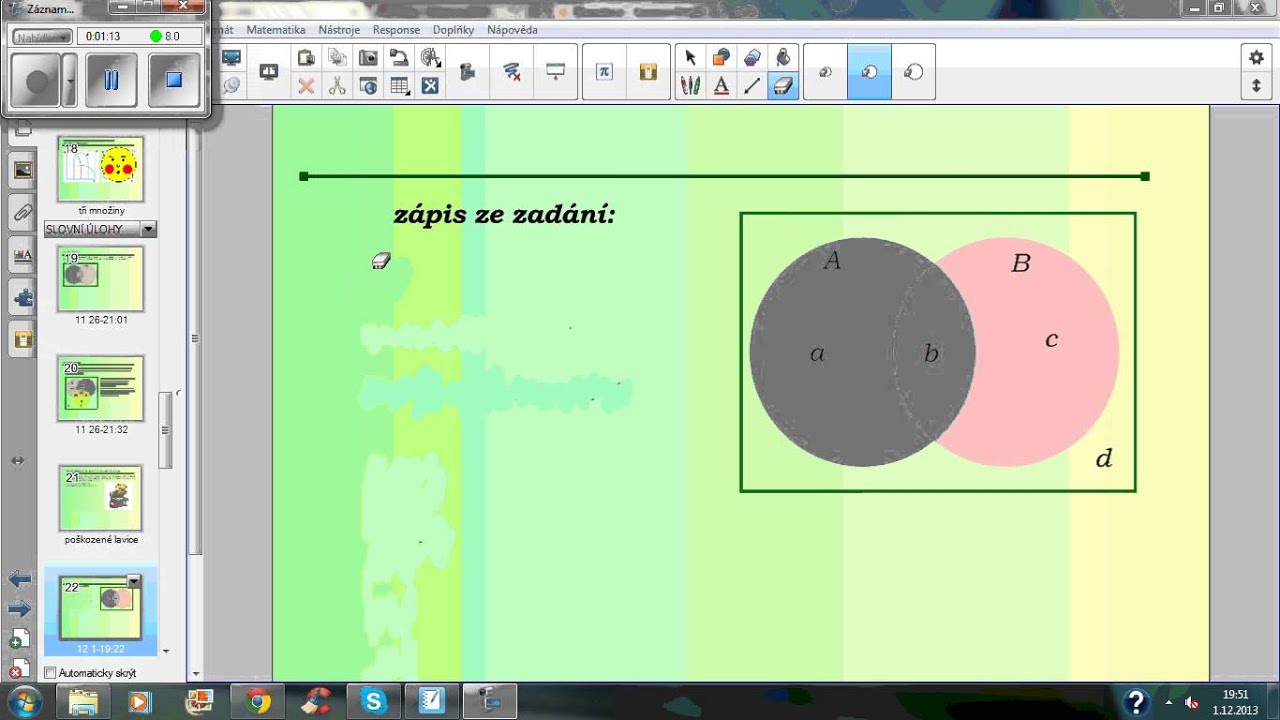Screen dimensions: 1280x720
Task: Expand the SLOVNÍ ÚLOHY group dropdown
Action: pos(149,229)
